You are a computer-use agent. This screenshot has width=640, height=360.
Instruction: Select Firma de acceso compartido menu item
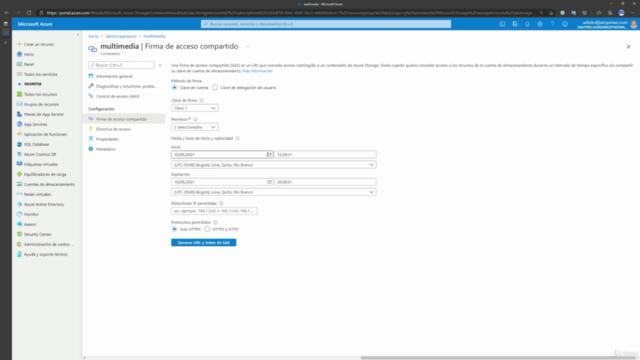pyautogui.click(x=124, y=119)
